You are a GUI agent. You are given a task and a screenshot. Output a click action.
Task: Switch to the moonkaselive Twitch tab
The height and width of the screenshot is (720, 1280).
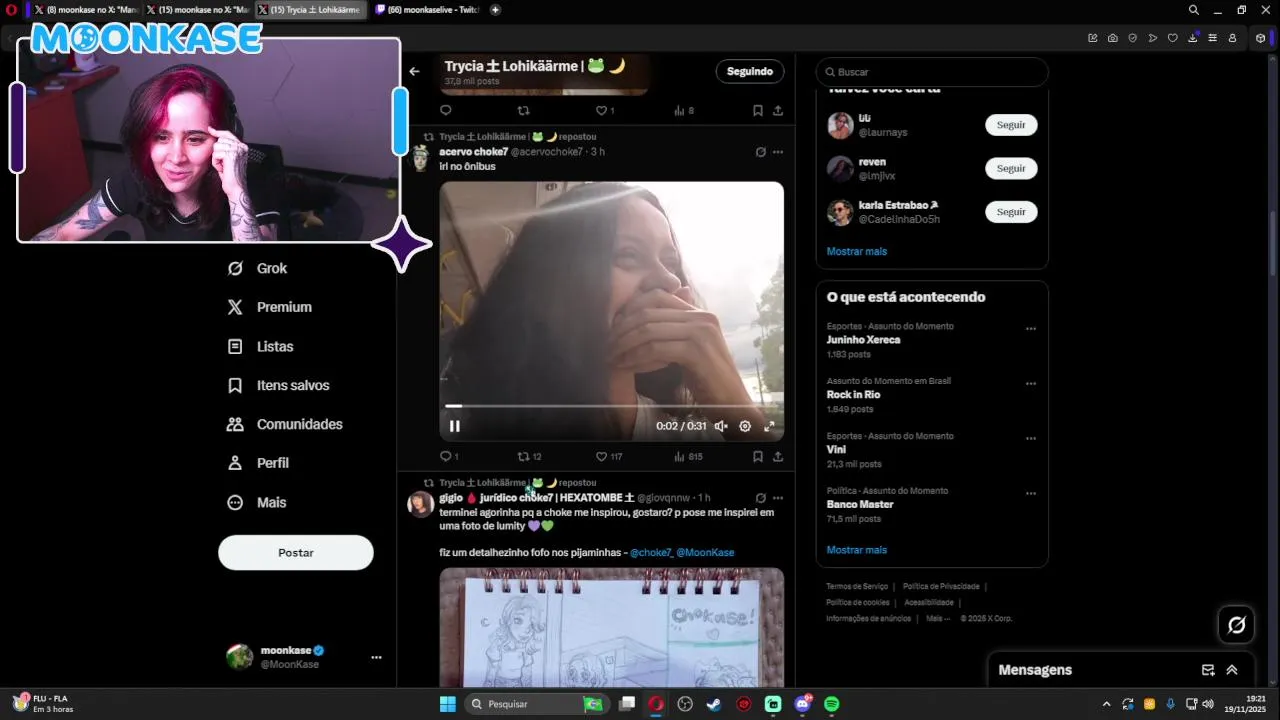tap(427, 10)
